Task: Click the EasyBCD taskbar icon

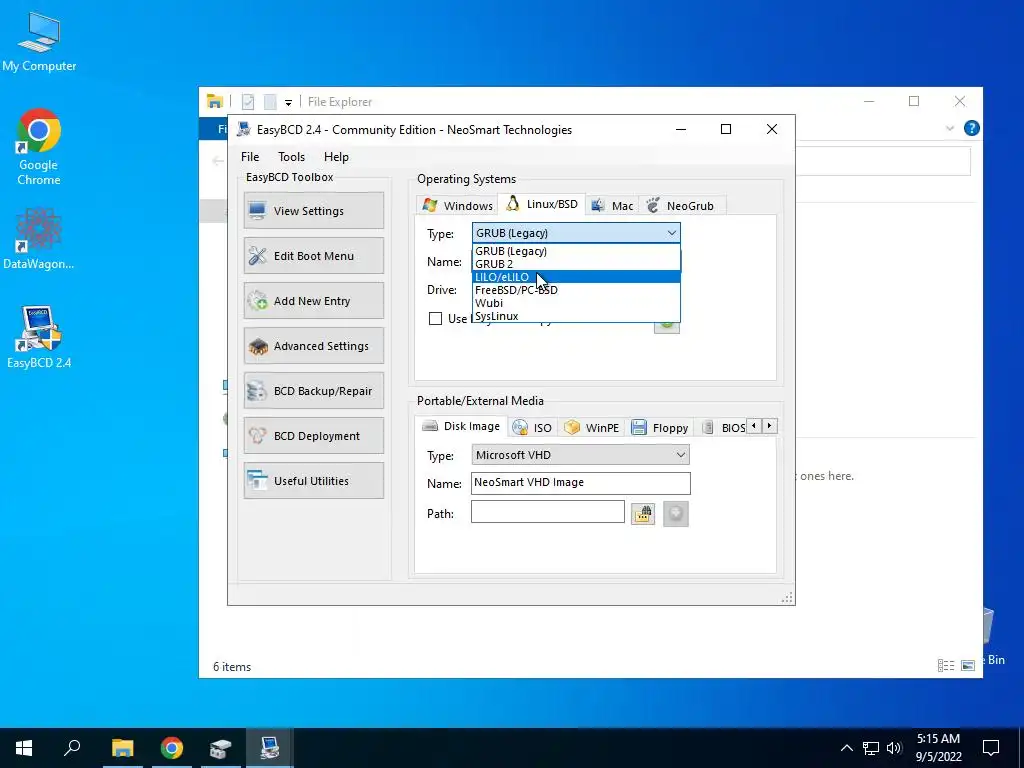Action: (x=270, y=748)
